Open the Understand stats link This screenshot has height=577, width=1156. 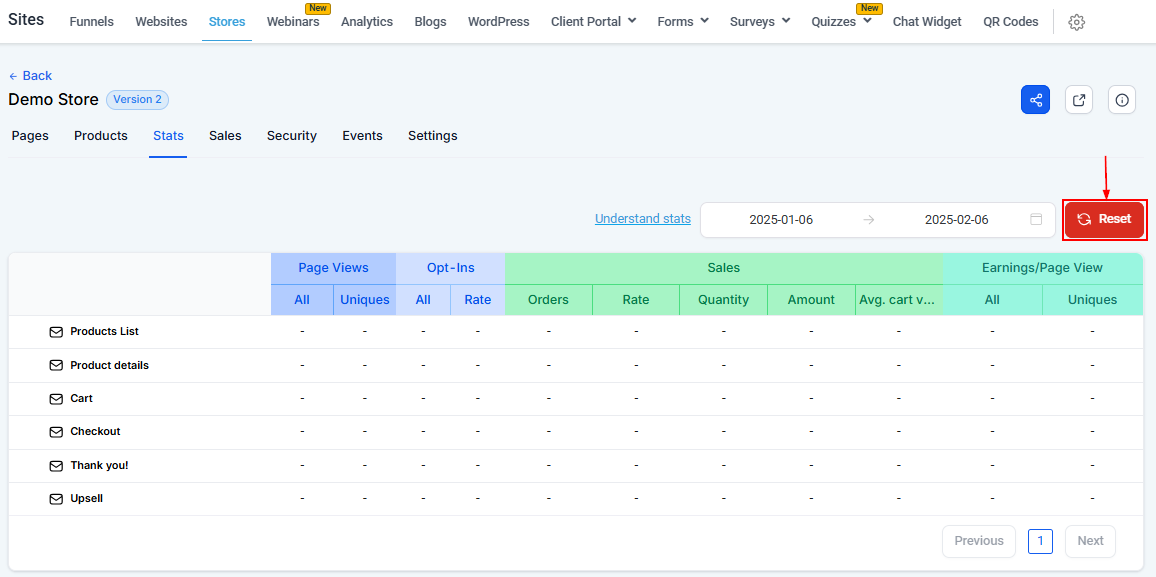(643, 218)
